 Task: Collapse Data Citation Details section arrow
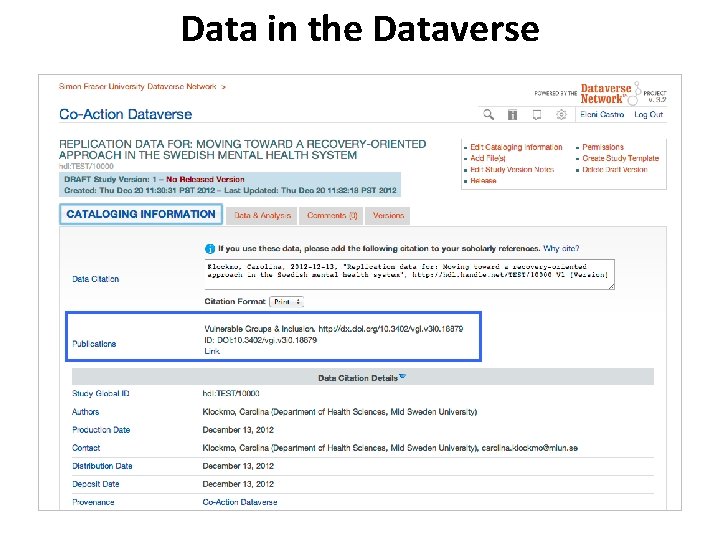pos(403,377)
